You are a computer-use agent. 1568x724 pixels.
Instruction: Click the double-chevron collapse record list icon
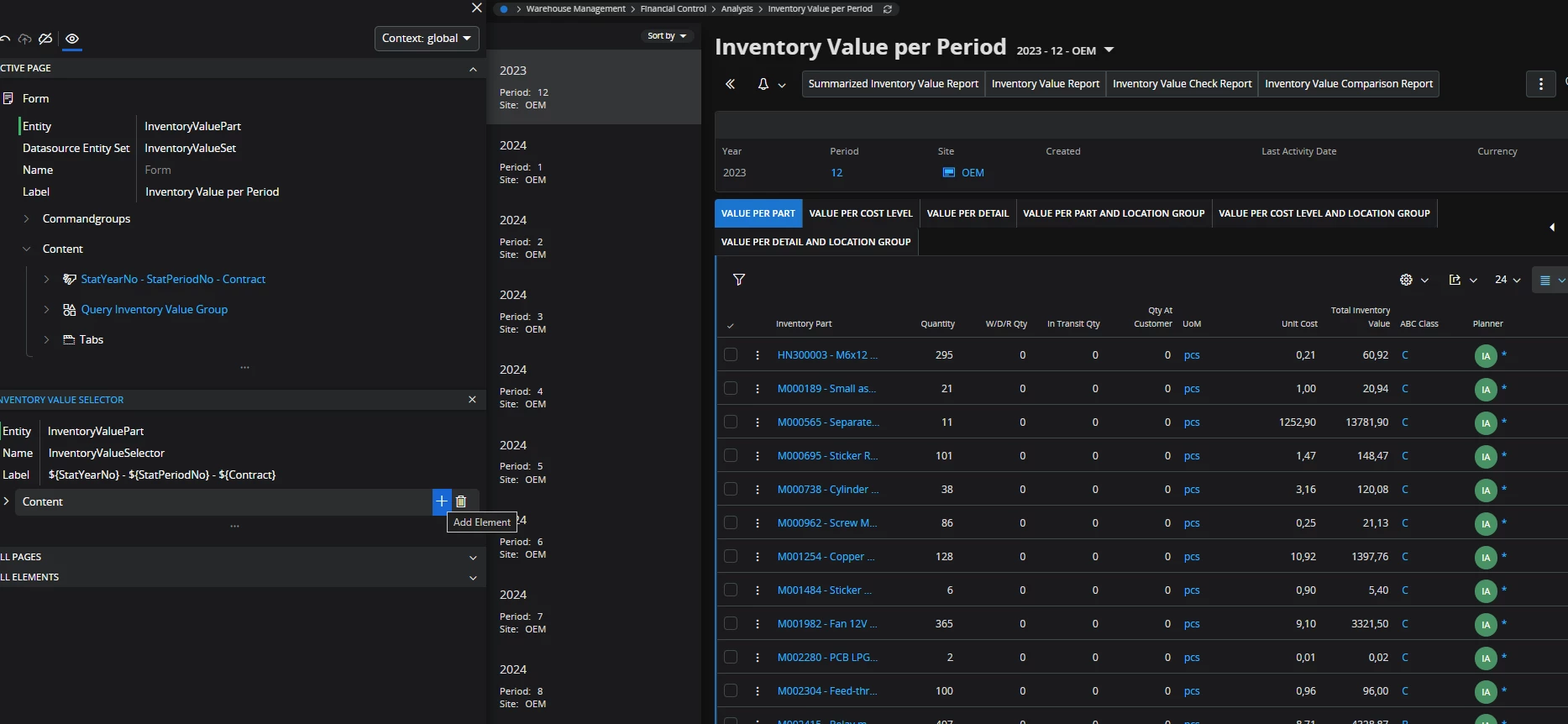point(730,84)
